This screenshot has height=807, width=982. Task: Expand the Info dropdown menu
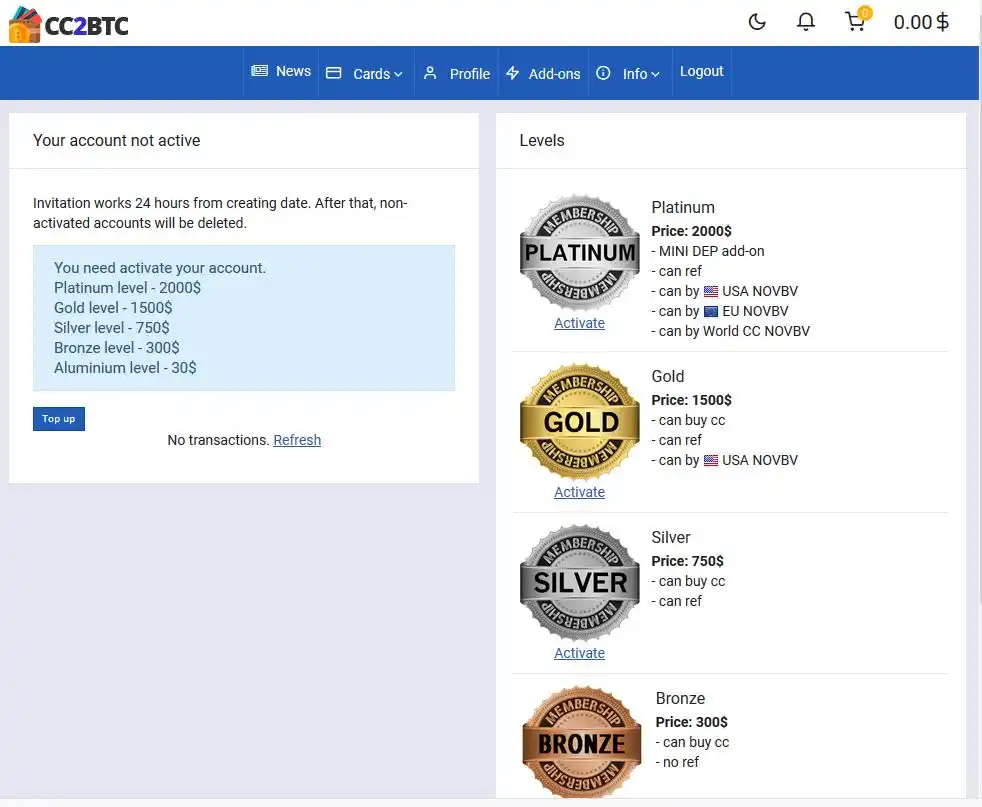[641, 74]
